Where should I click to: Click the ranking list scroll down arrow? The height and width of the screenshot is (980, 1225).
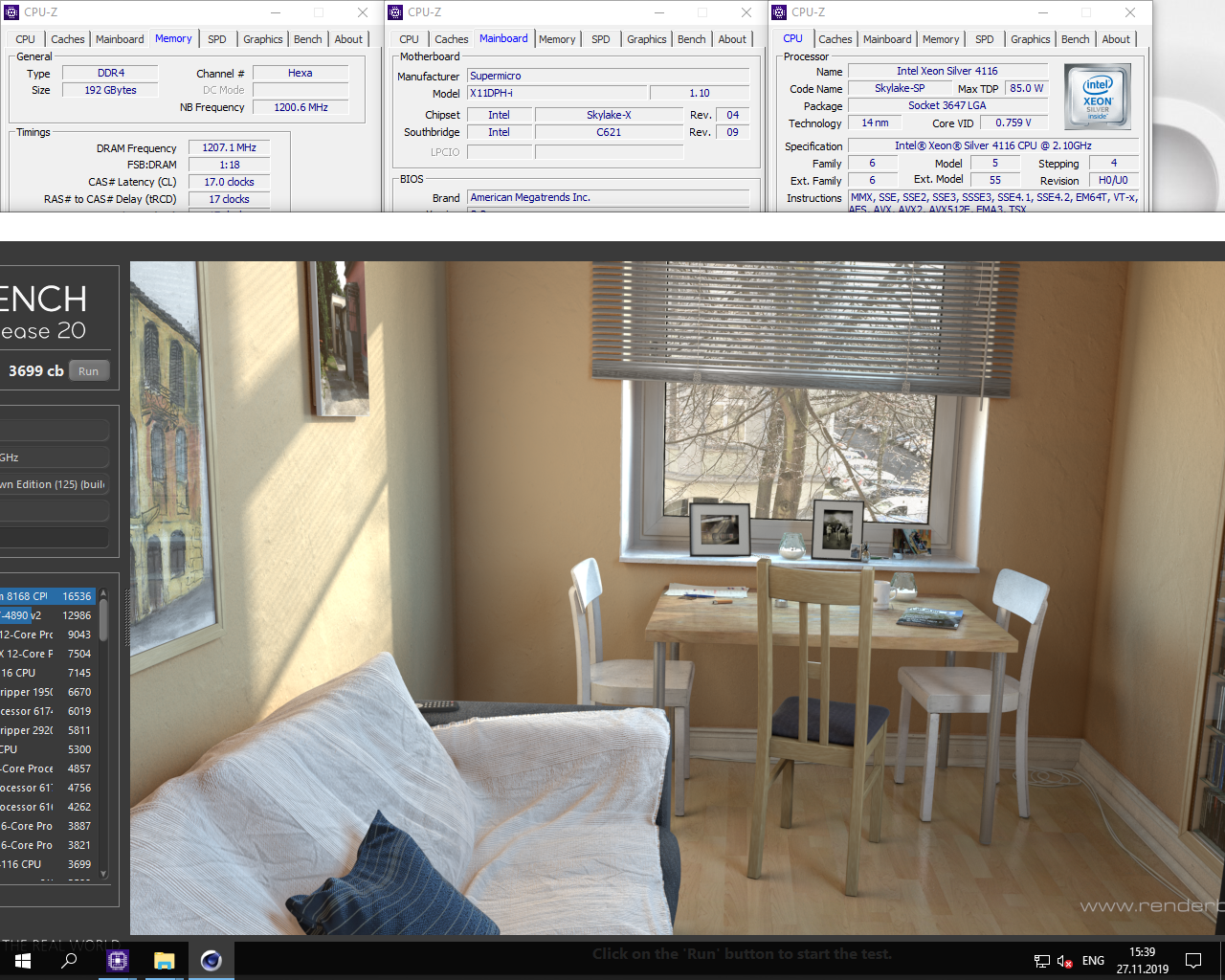point(103,873)
